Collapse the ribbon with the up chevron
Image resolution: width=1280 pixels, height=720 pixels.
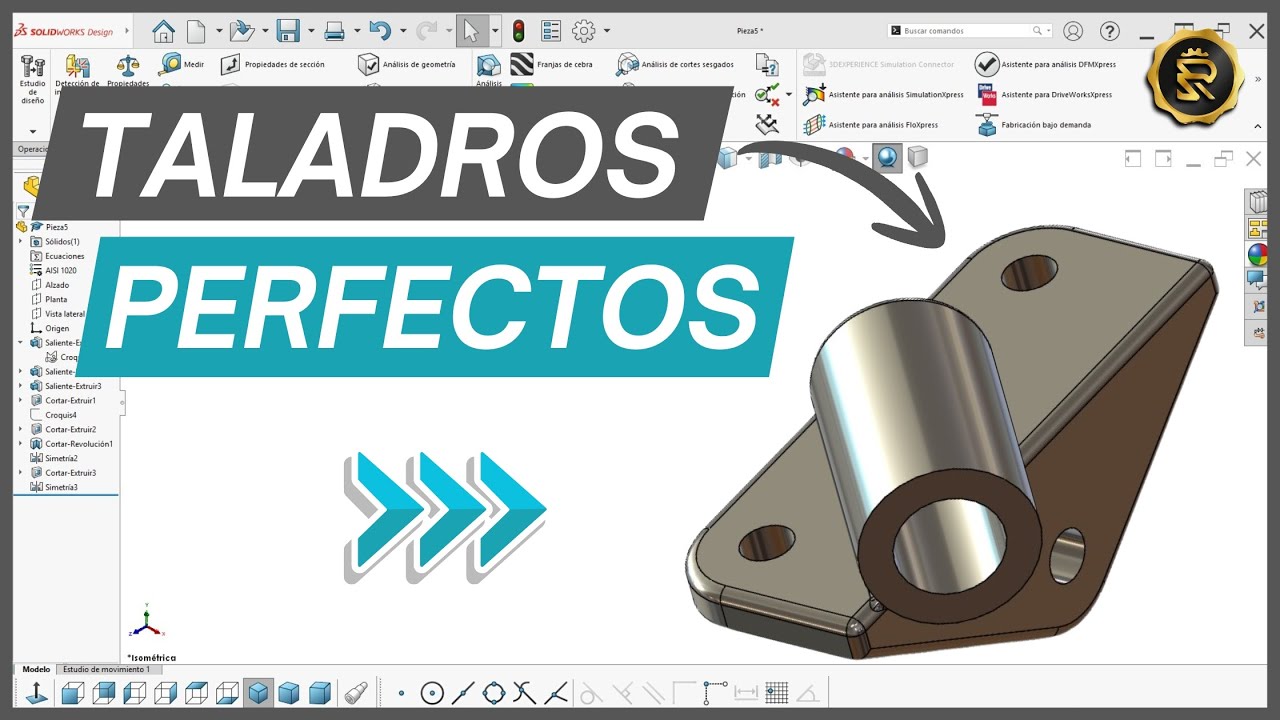[1258, 126]
